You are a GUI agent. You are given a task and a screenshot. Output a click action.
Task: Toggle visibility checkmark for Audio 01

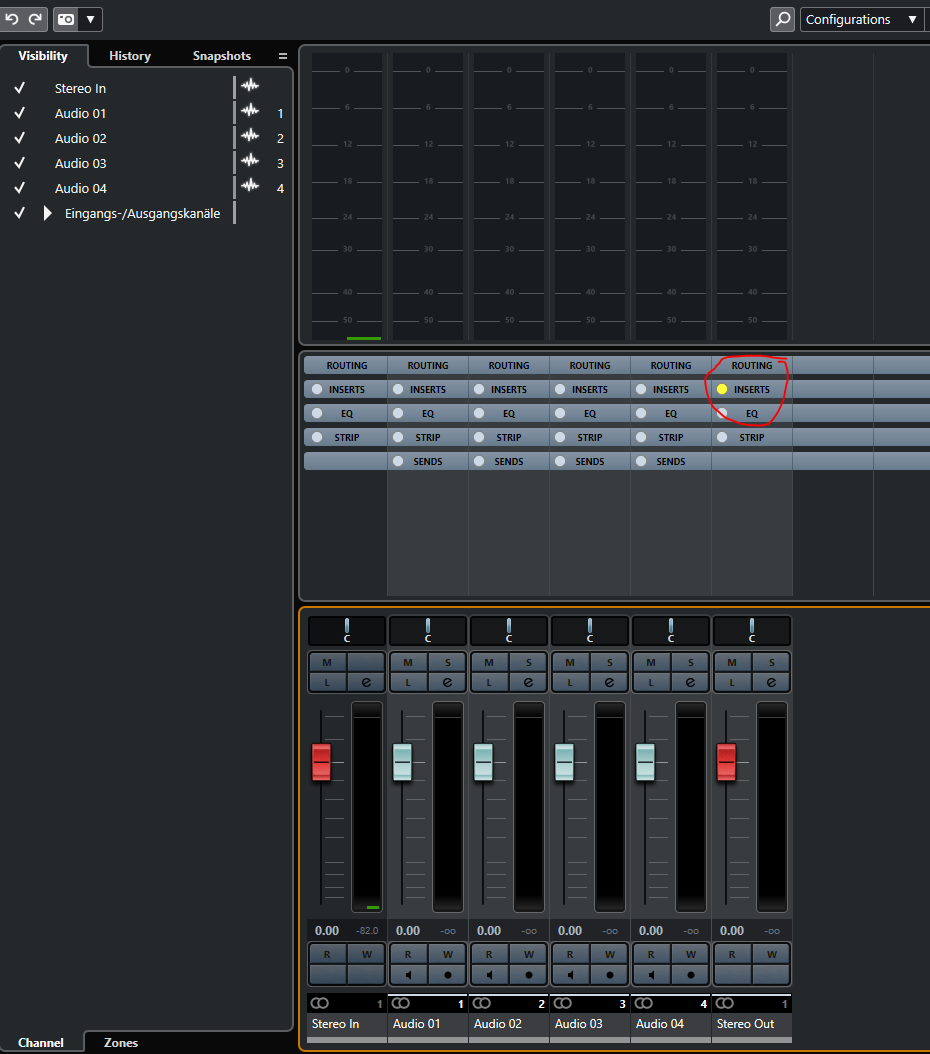(19, 113)
